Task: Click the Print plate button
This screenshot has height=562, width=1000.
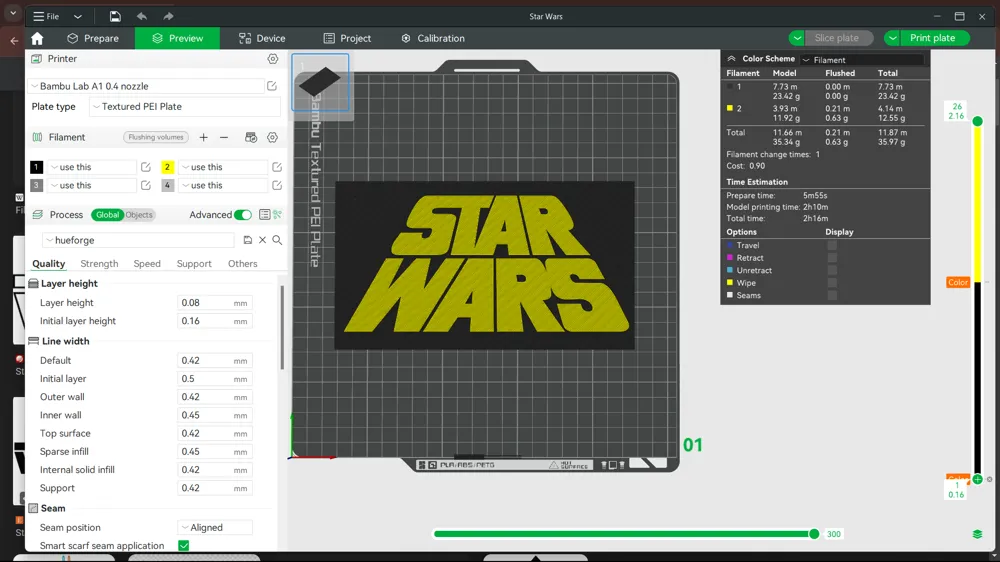Action: [932, 38]
